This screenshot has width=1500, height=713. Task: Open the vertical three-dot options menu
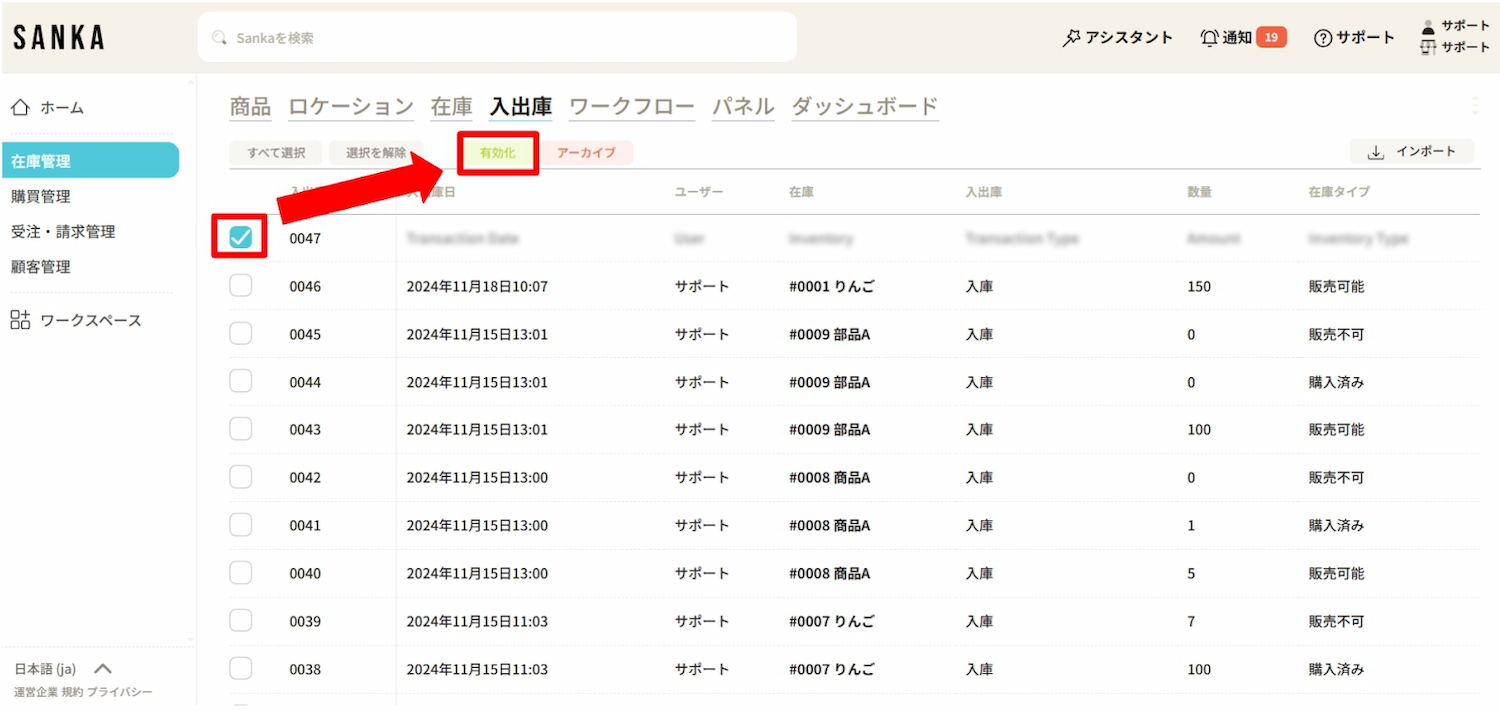click(x=1476, y=106)
